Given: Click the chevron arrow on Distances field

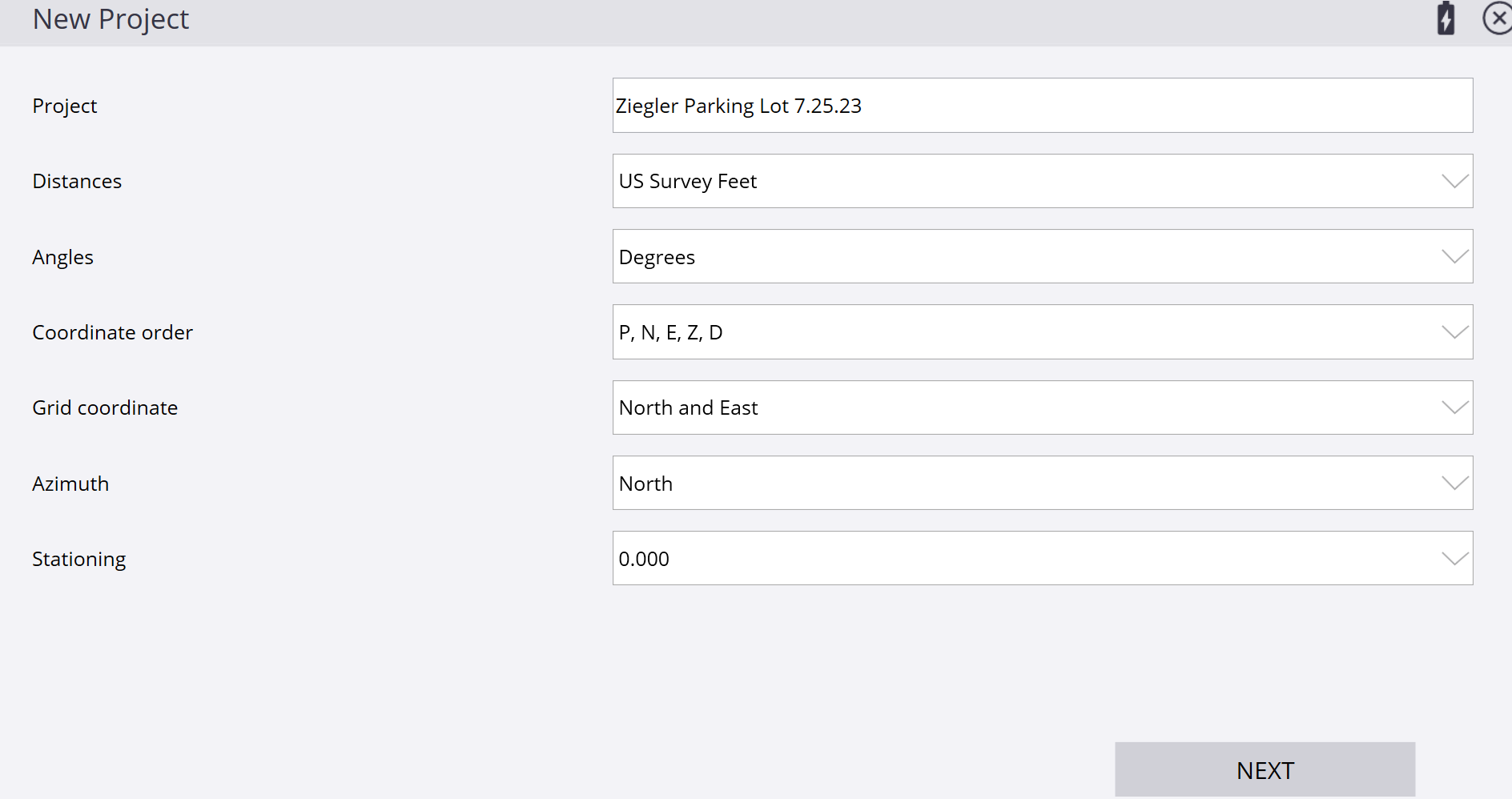Looking at the screenshot, I should [1454, 181].
